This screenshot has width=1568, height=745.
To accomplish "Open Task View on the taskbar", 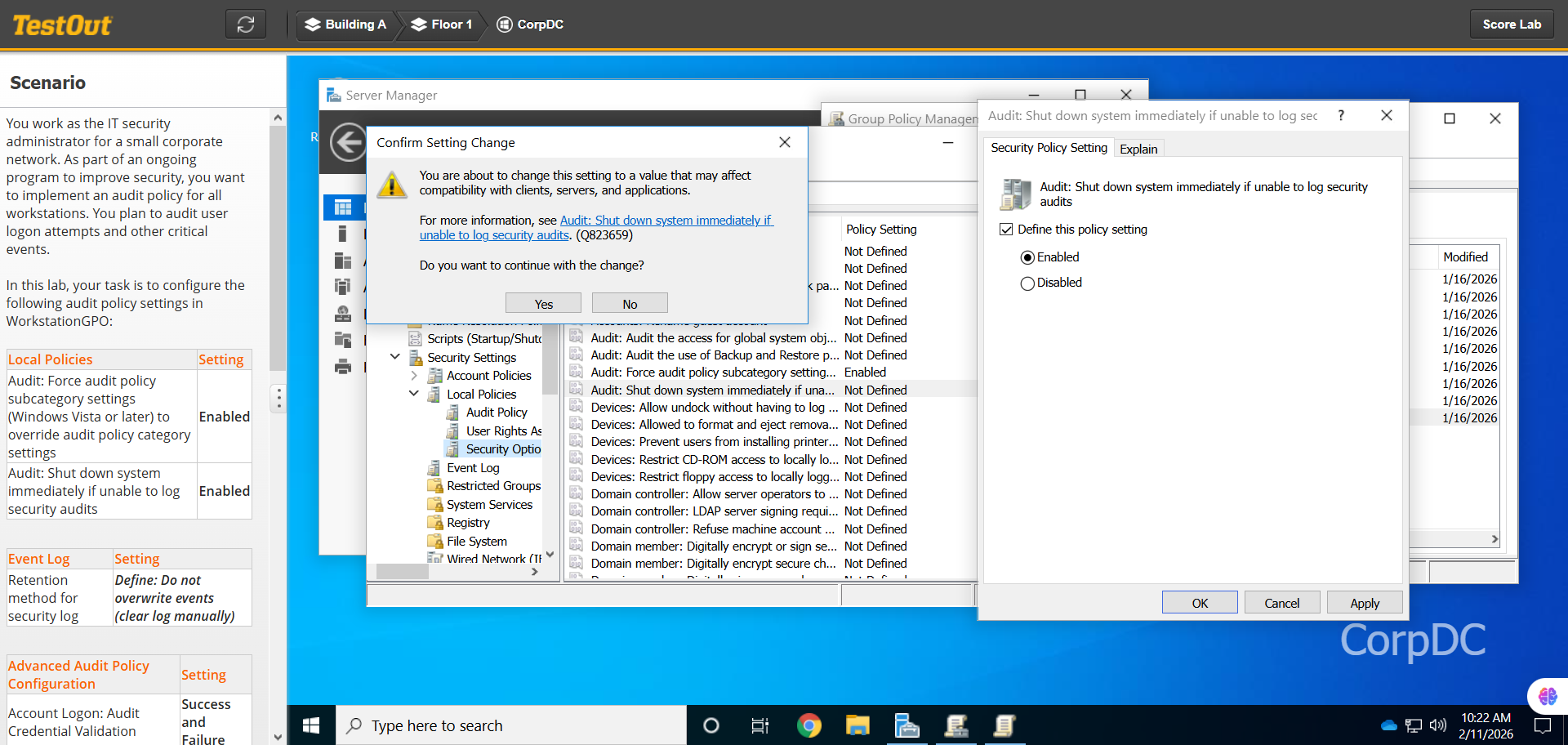I will pos(759,725).
